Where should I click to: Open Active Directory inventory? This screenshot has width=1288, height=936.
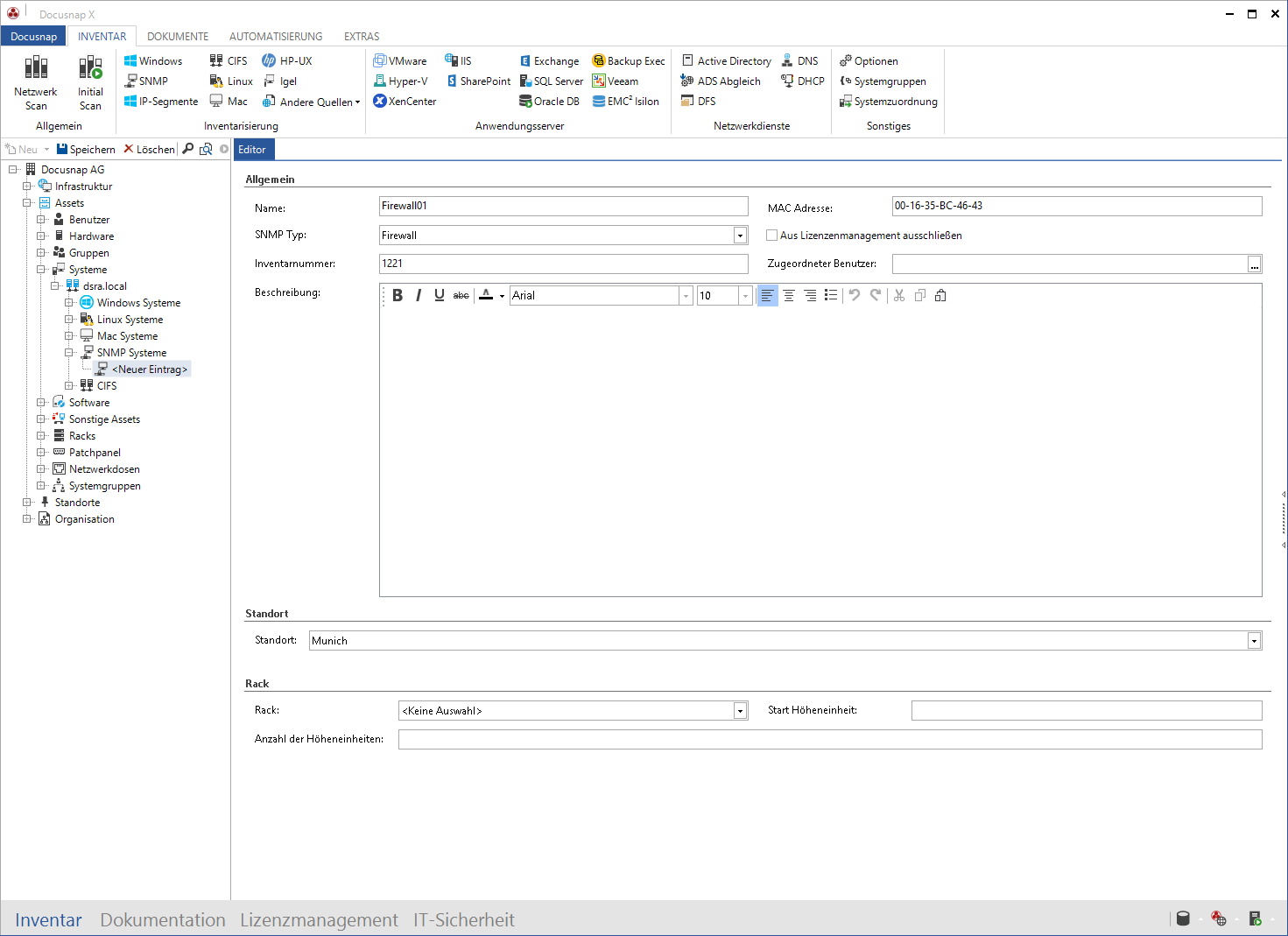727,61
